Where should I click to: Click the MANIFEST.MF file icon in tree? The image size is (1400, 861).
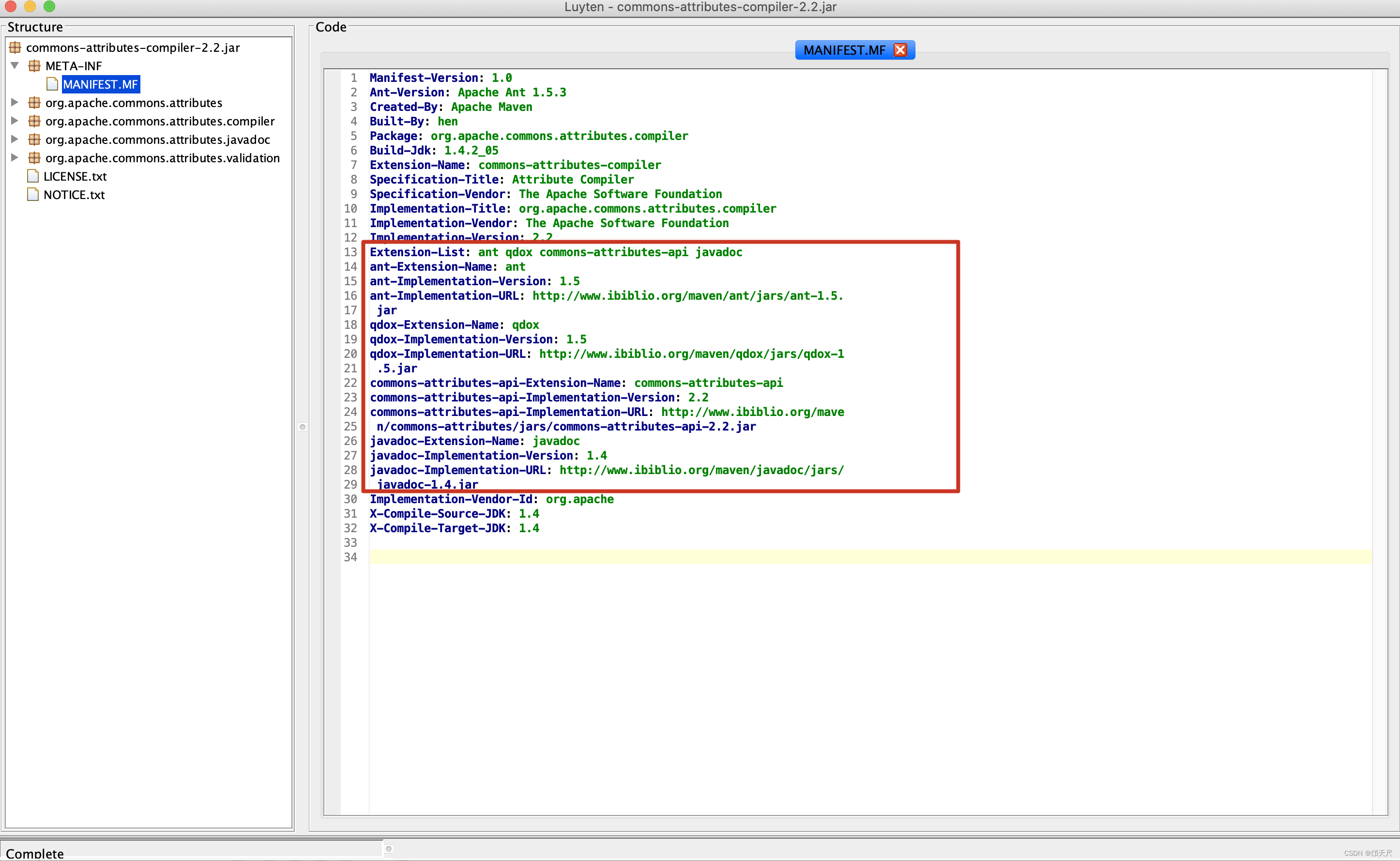(x=52, y=84)
